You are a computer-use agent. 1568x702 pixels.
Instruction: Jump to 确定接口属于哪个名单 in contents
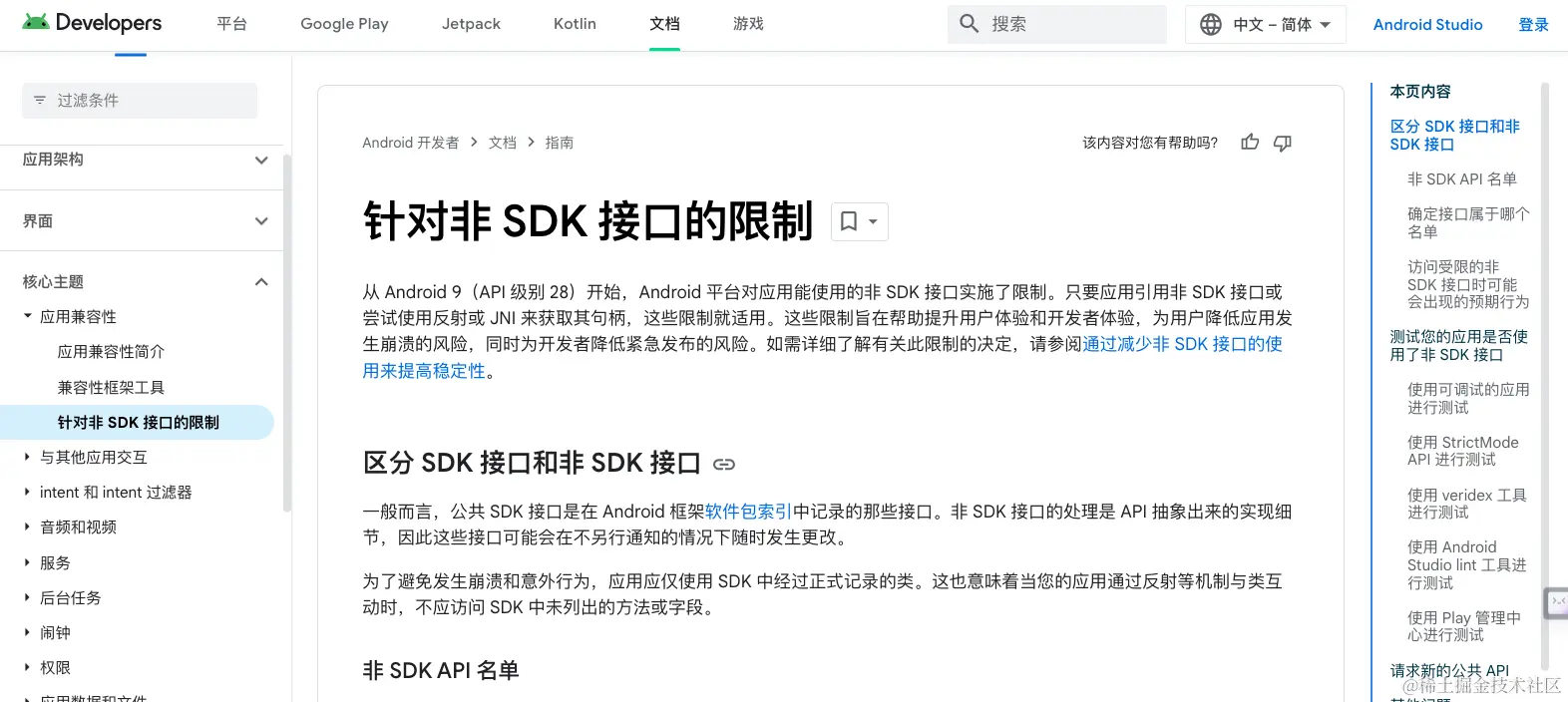coord(1467,223)
